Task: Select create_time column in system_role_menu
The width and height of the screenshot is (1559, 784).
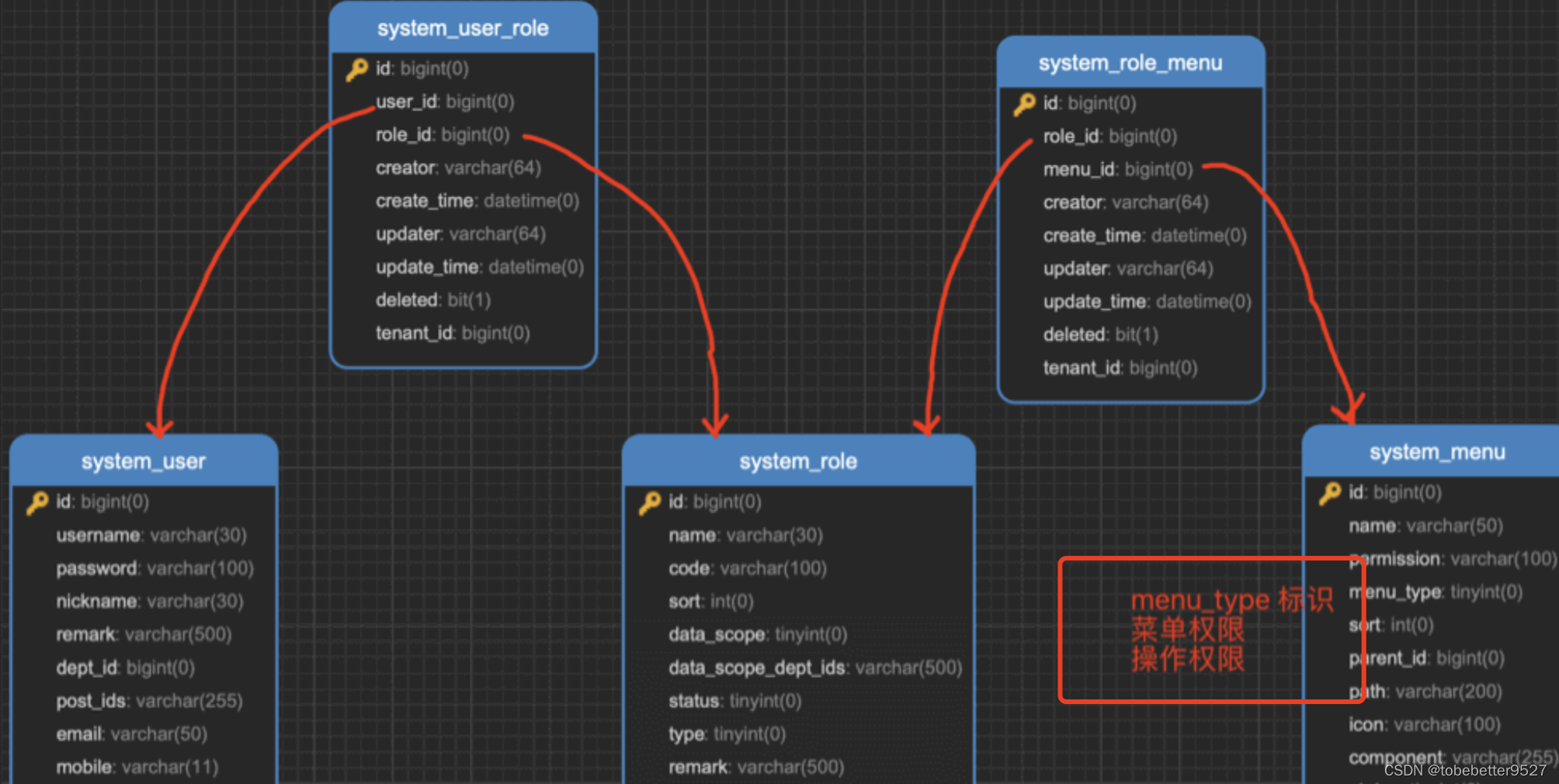Action: pos(1145,235)
